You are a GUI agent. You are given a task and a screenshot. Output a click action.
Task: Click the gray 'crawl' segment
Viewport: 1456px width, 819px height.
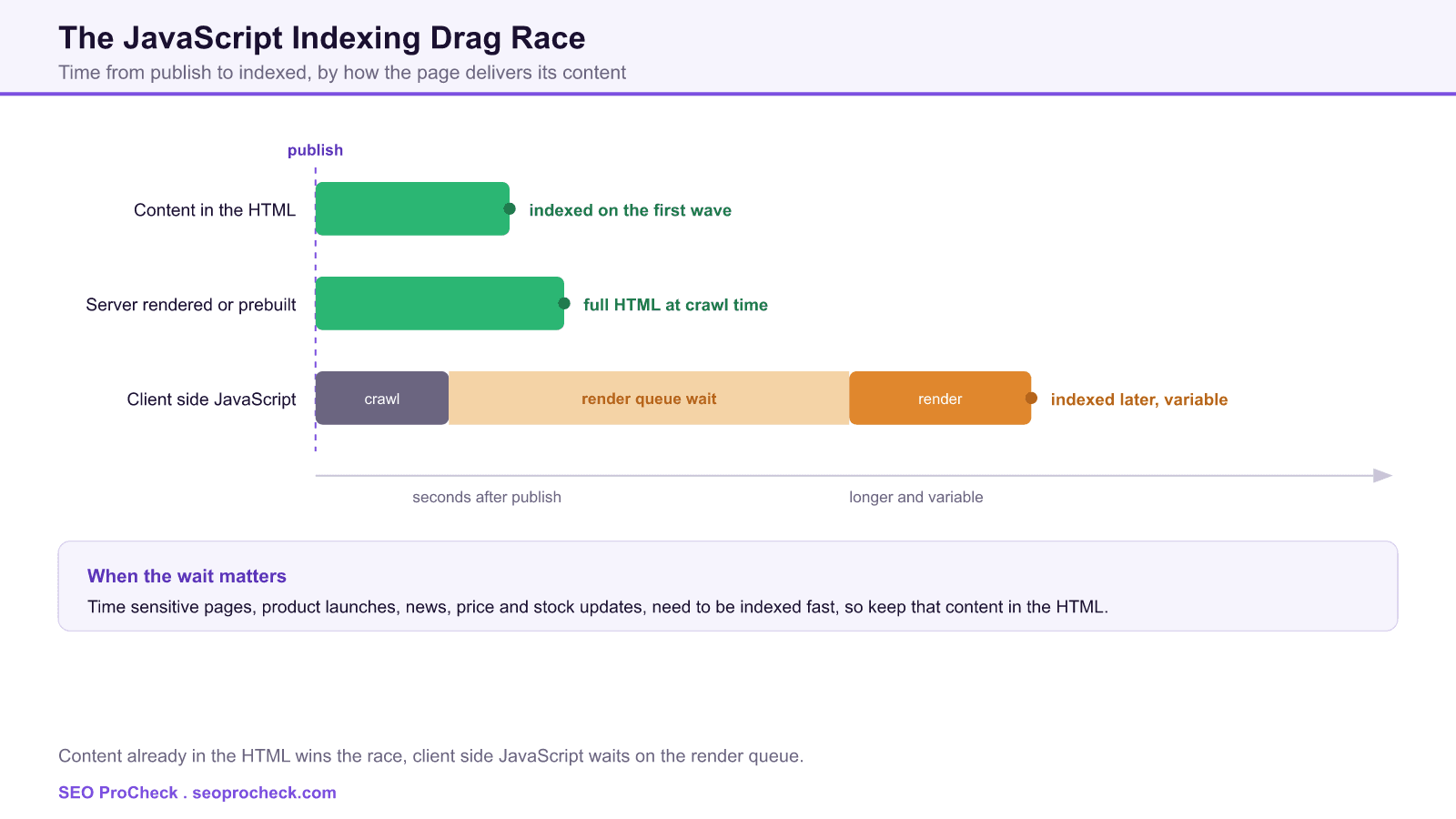(382, 398)
